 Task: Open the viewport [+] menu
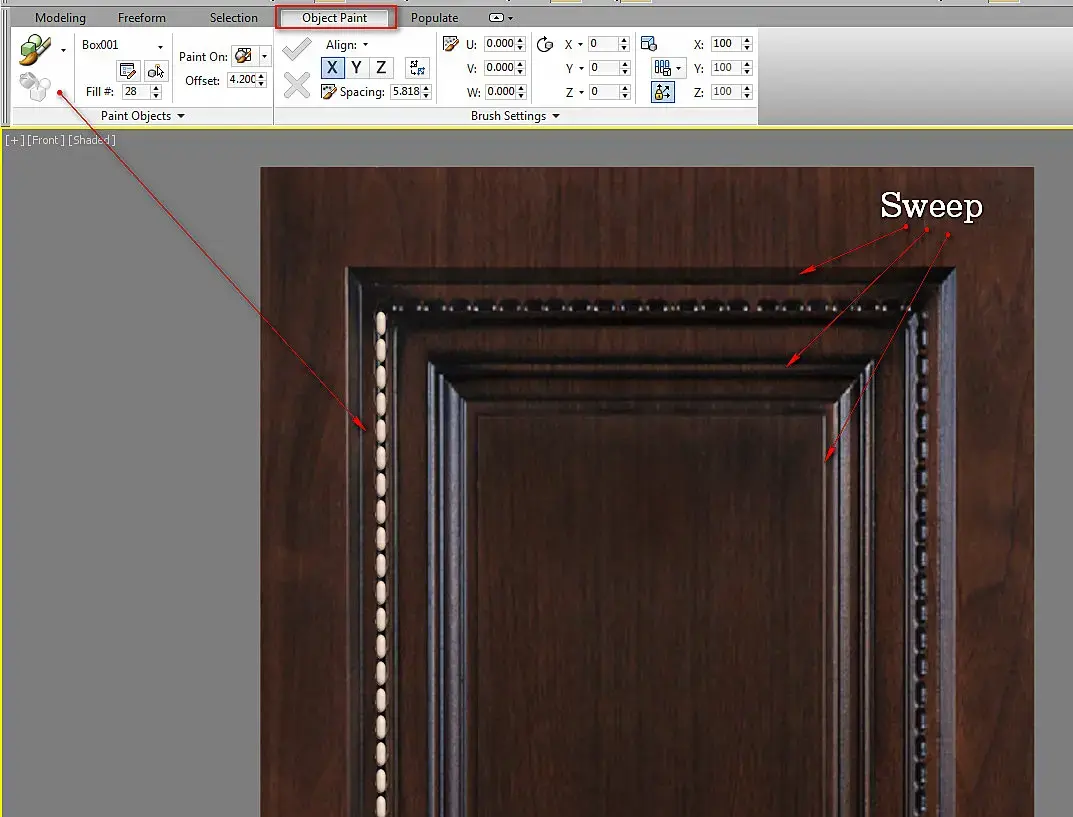coord(14,140)
